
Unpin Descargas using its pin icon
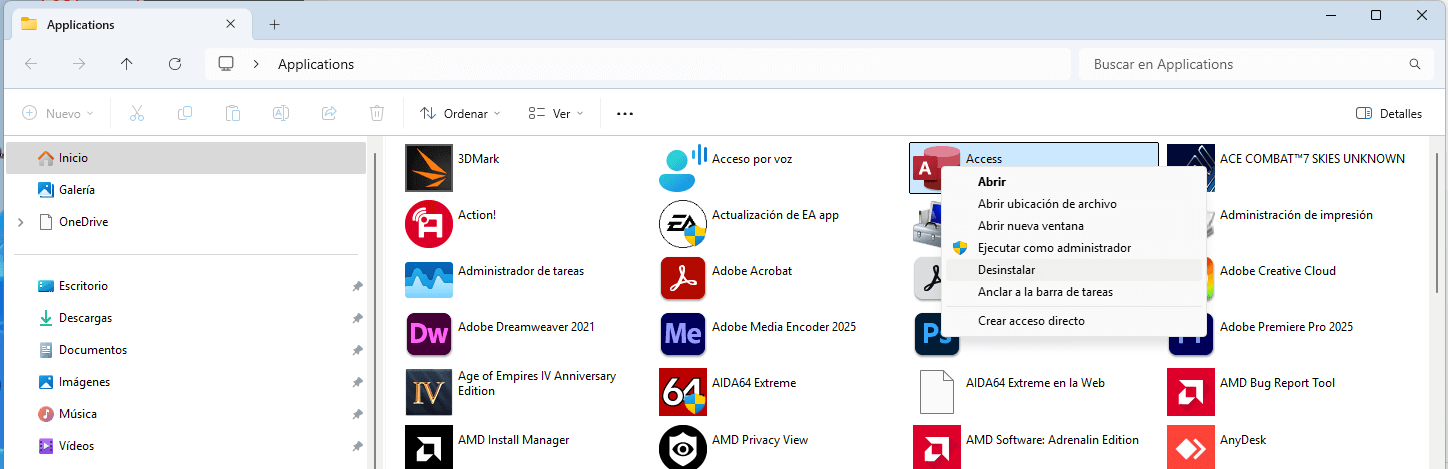point(357,318)
